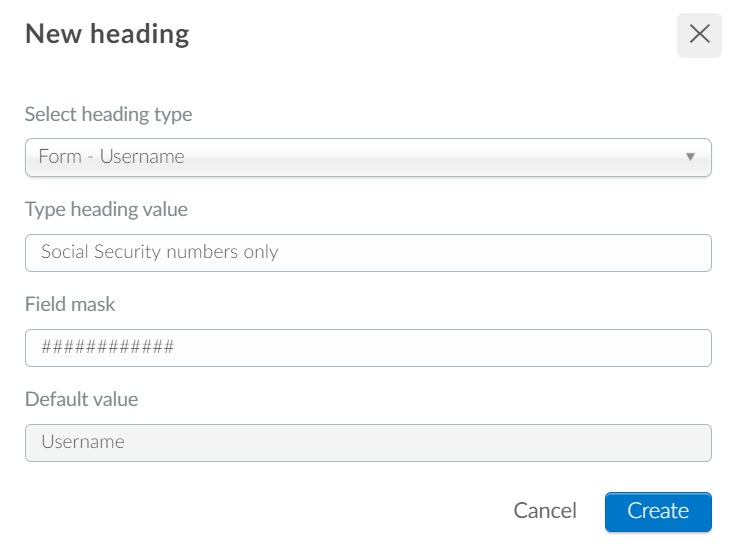Select the Default value Username field

click(368, 443)
